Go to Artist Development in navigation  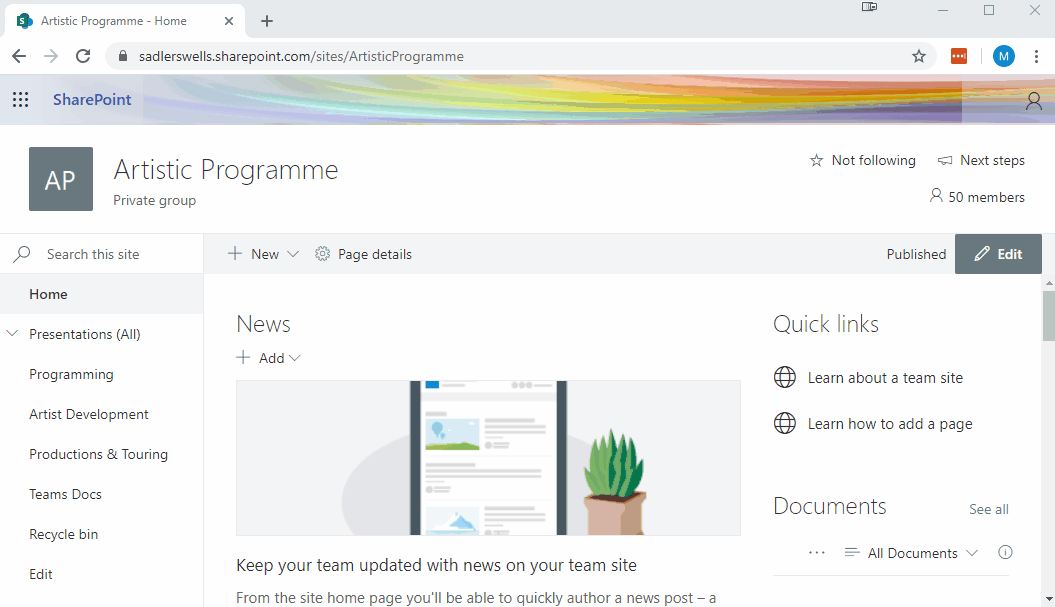coord(89,414)
